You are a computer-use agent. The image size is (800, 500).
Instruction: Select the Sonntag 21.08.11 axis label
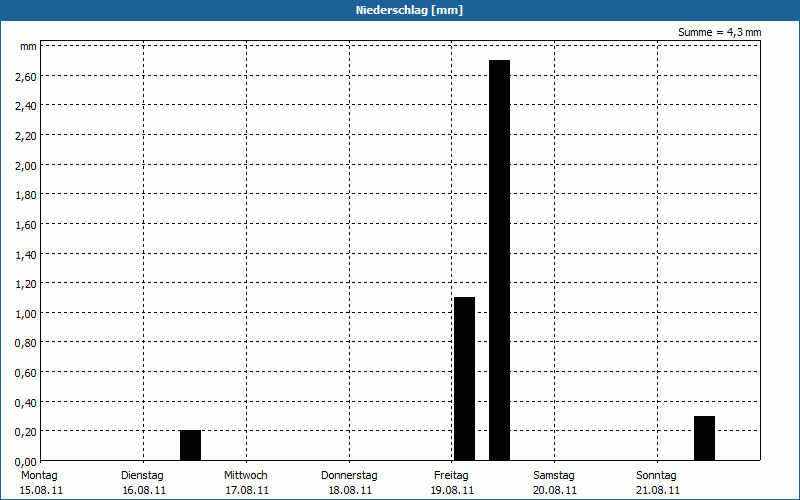(657, 482)
